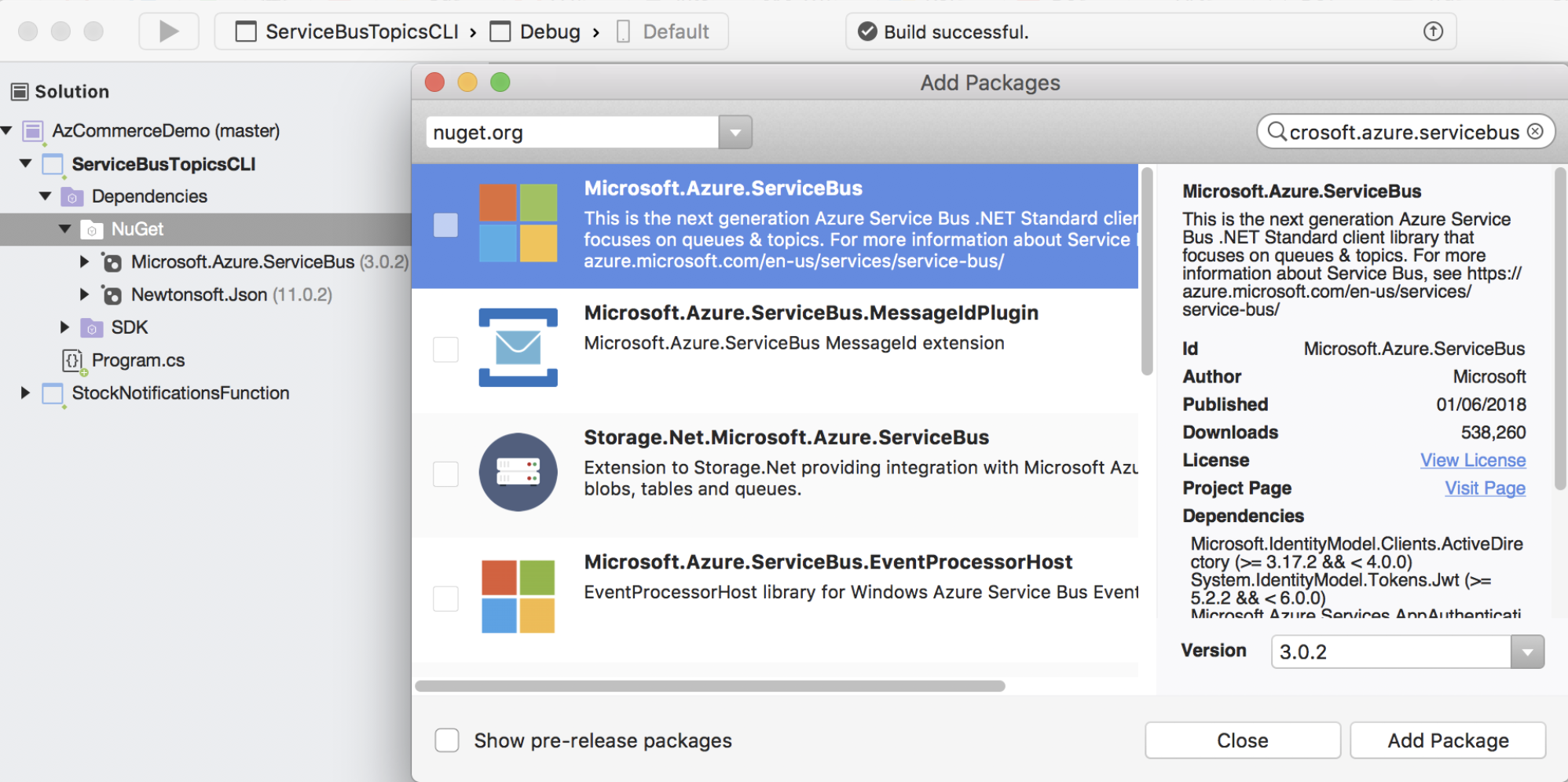The width and height of the screenshot is (1568, 782).
Task: Collapse the NuGet node
Action: 65,229
